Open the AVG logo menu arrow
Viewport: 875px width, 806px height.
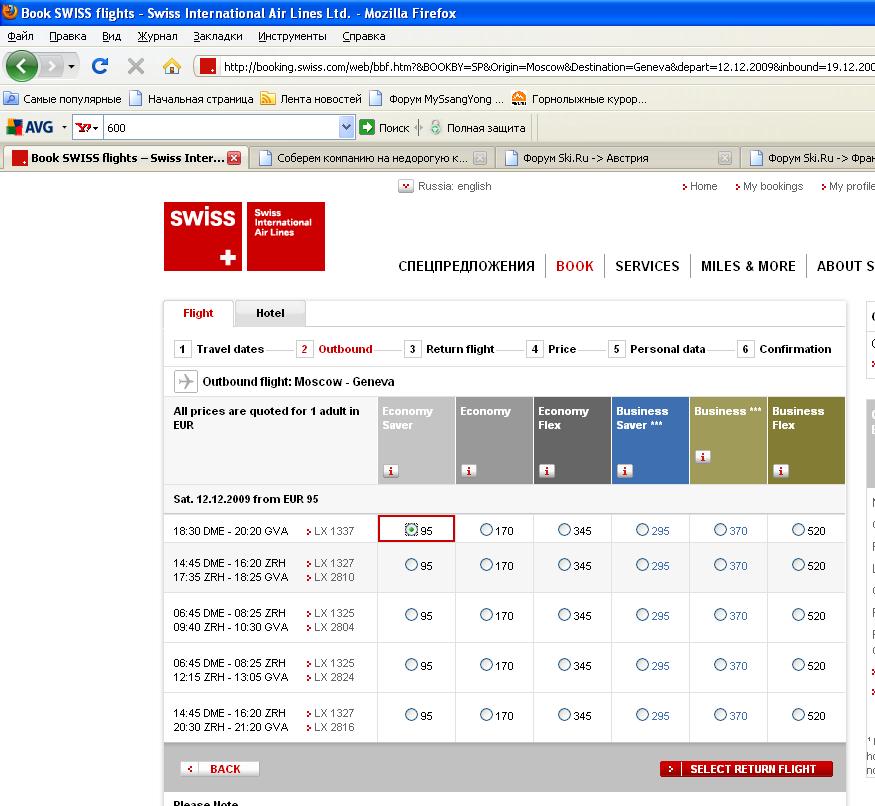(x=64, y=127)
